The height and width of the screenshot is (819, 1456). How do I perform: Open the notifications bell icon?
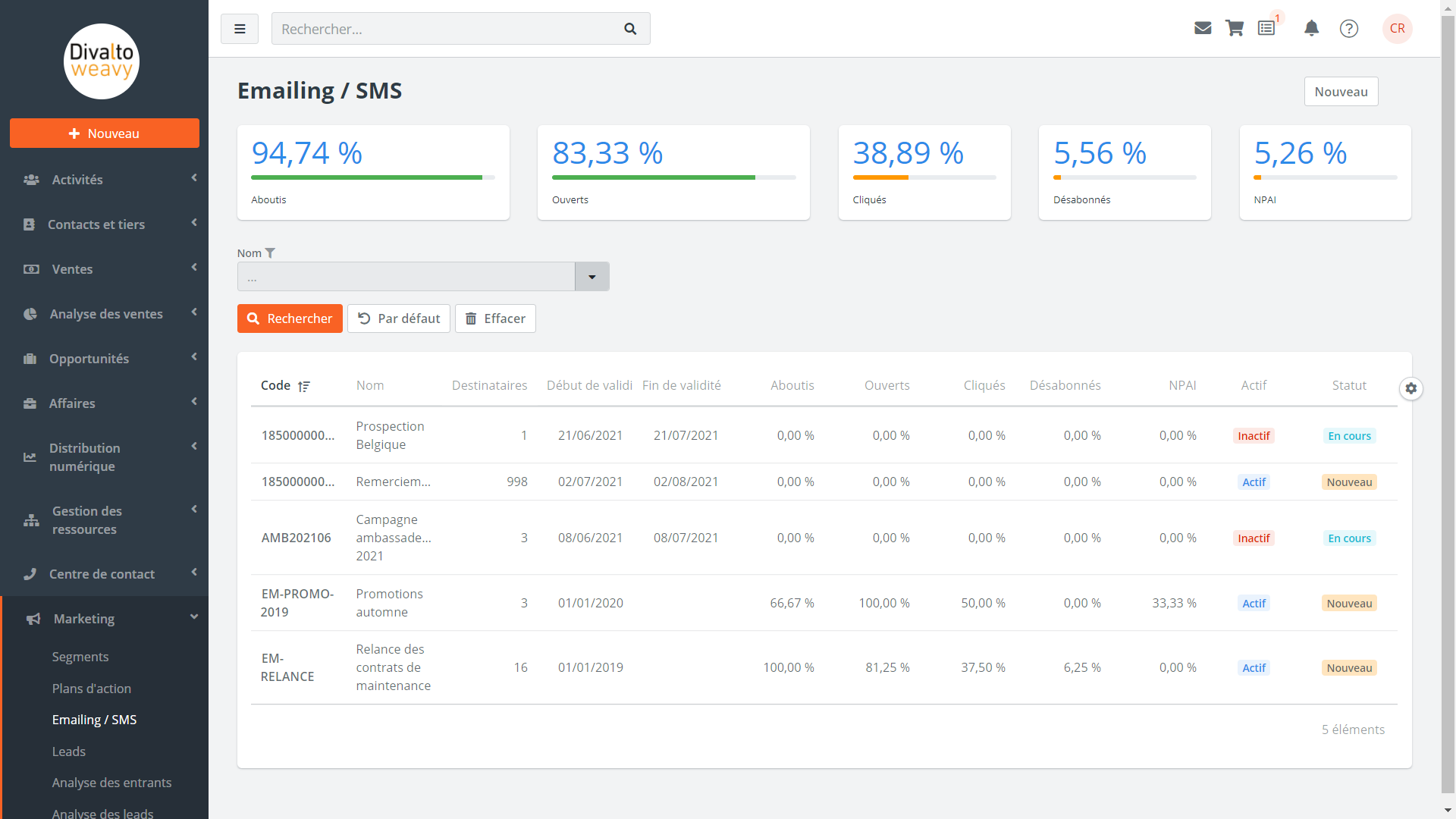[x=1313, y=28]
